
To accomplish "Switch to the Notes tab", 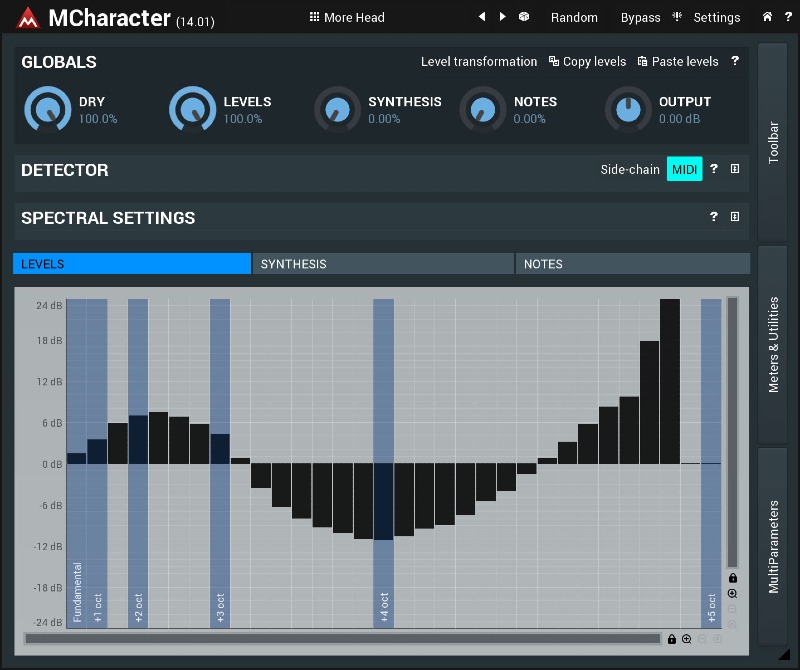I will pos(632,264).
